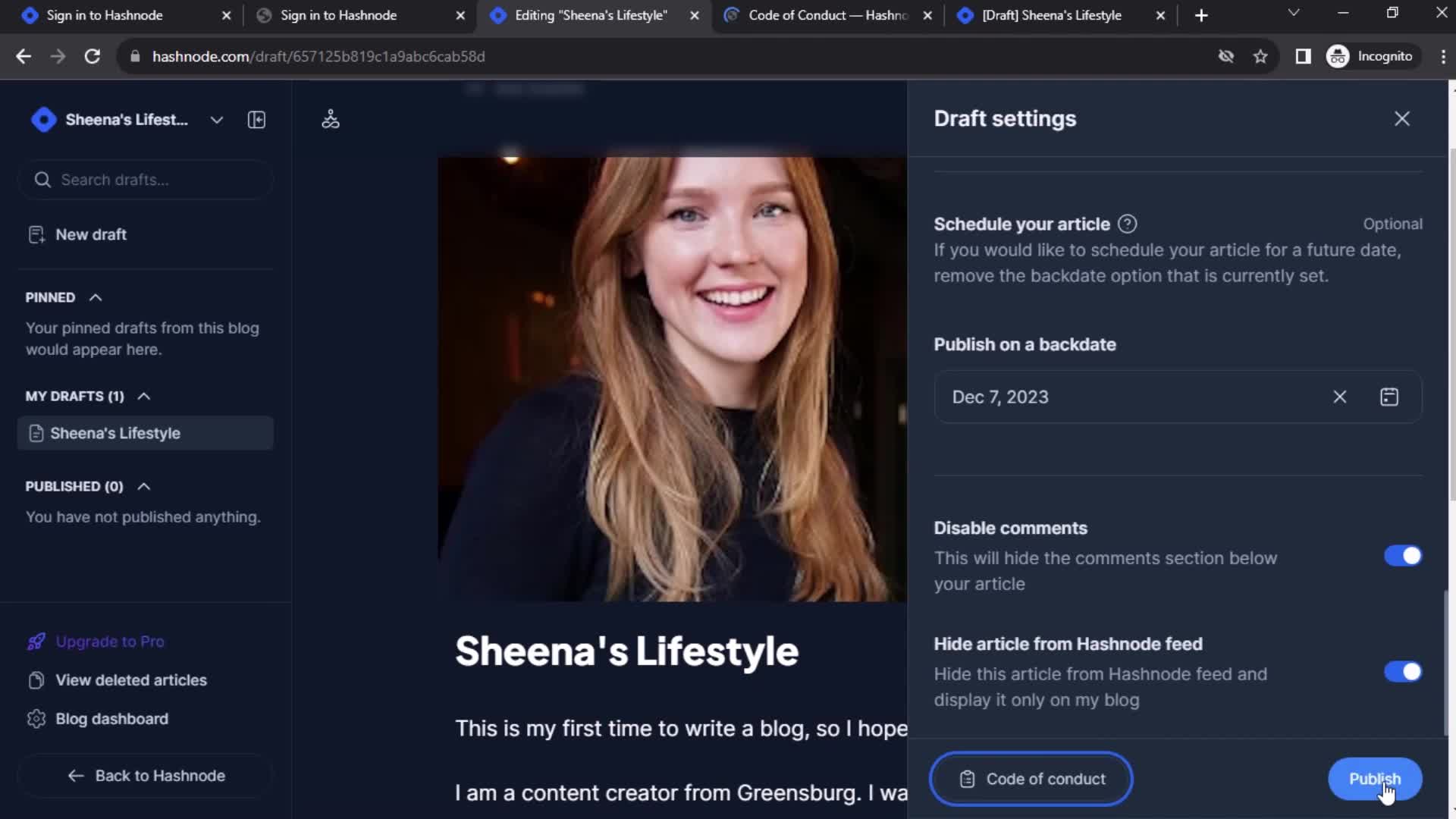The width and height of the screenshot is (1456, 819).
Task: Open the Code of Conduct page
Action: 1033,779
